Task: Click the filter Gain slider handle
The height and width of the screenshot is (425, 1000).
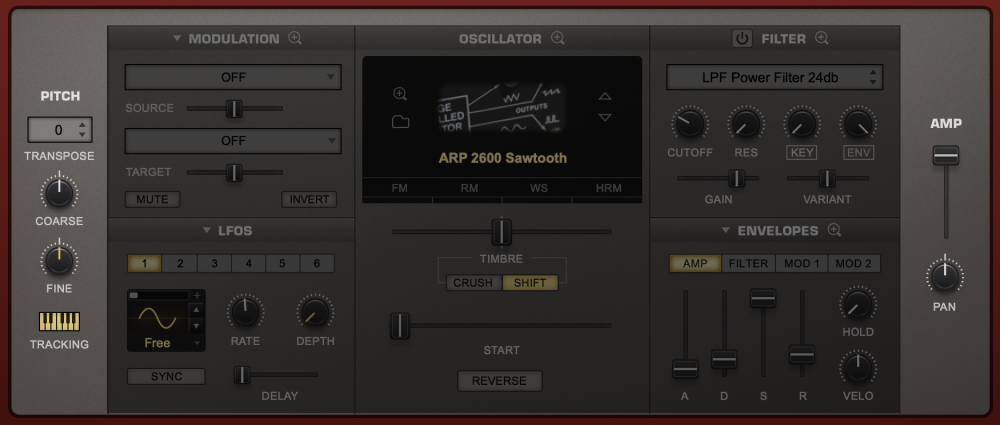Action: tap(737, 178)
